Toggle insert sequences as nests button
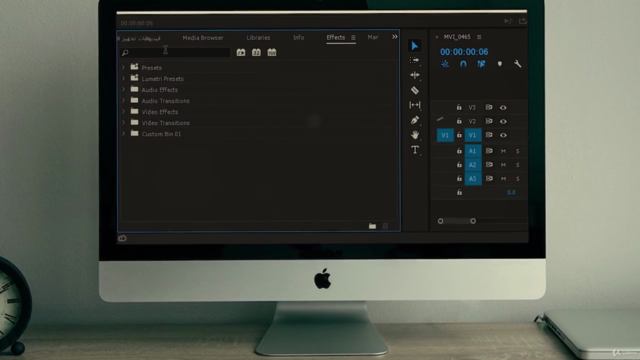This screenshot has height=360, width=640. [x=445, y=64]
